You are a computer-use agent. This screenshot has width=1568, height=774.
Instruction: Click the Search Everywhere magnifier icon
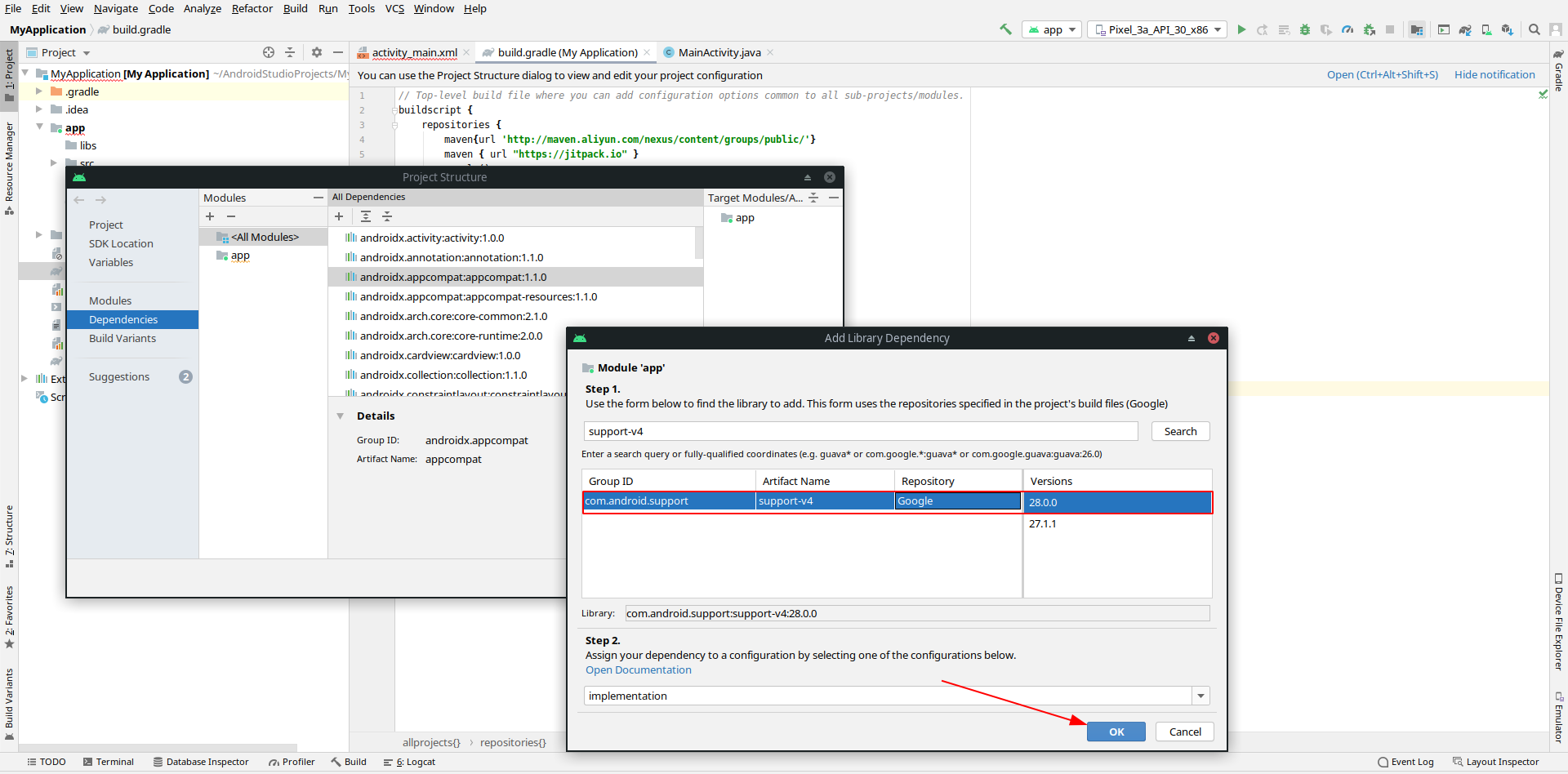click(x=1534, y=29)
